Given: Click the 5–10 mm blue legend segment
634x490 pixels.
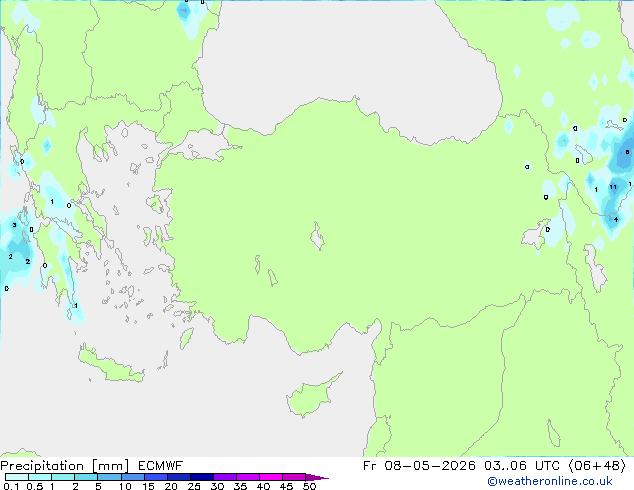Looking at the screenshot, I should pyautogui.click(x=109, y=477).
